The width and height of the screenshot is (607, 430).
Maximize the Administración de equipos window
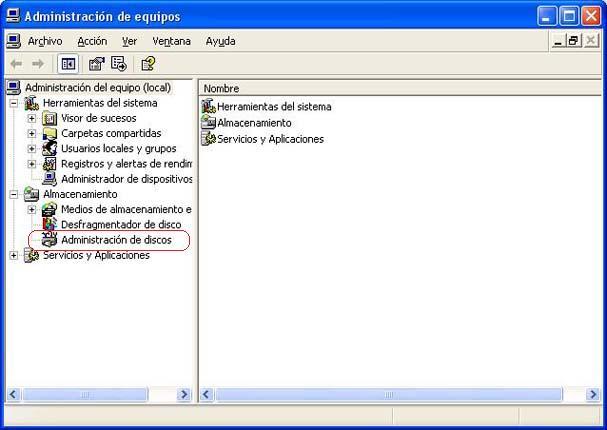coord(569,16)
